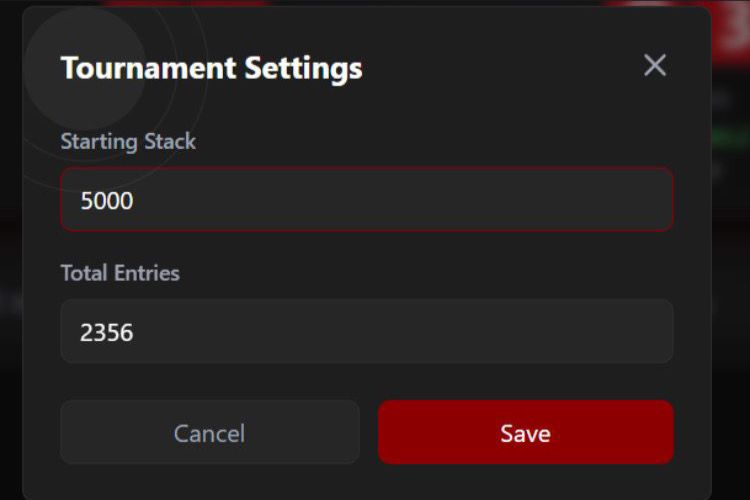Click the X icon beside the dialog title
The image size is (750, 500).
(x=655, y=66)
